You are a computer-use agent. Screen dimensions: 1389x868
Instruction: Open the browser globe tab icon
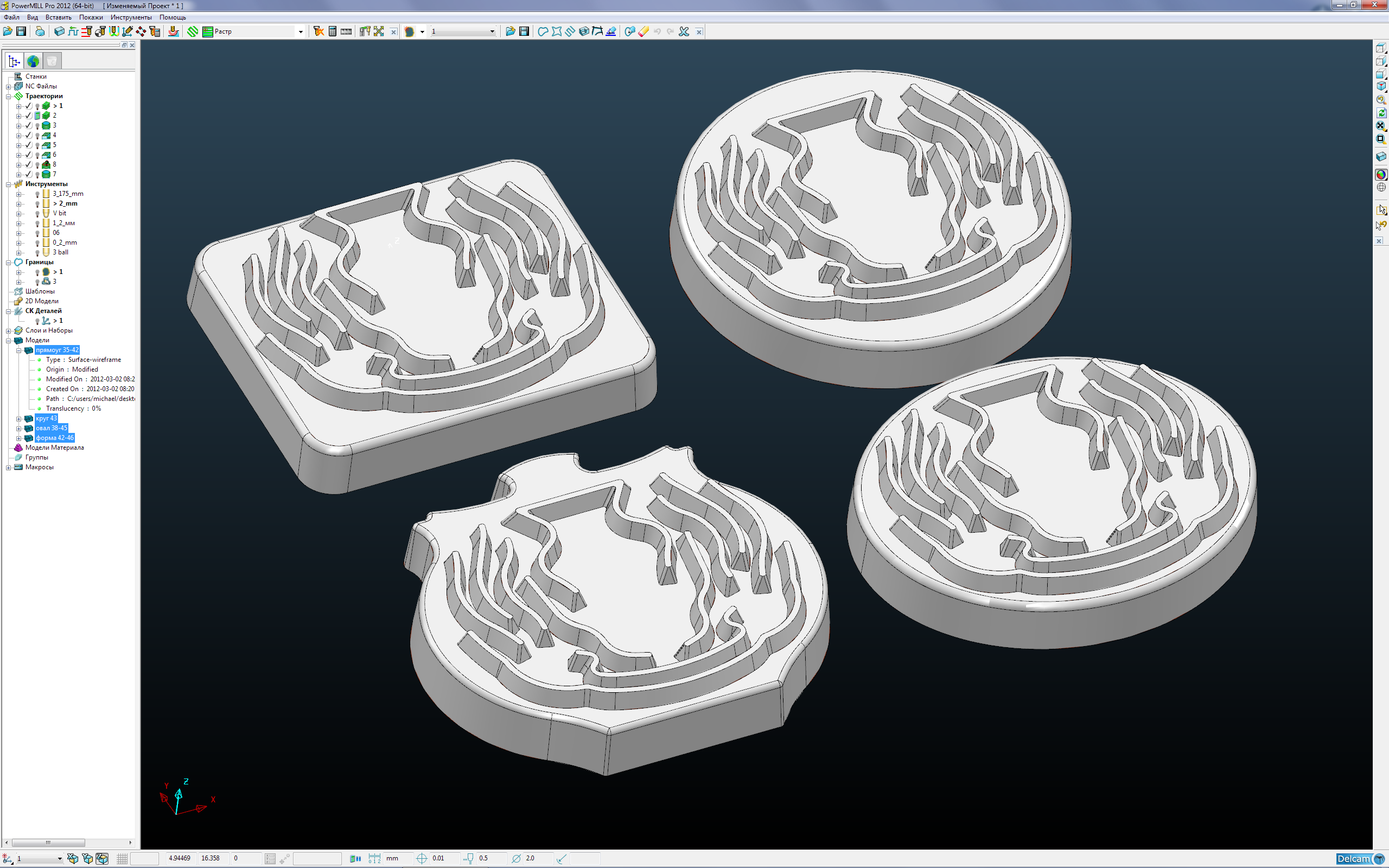[33, 61]
